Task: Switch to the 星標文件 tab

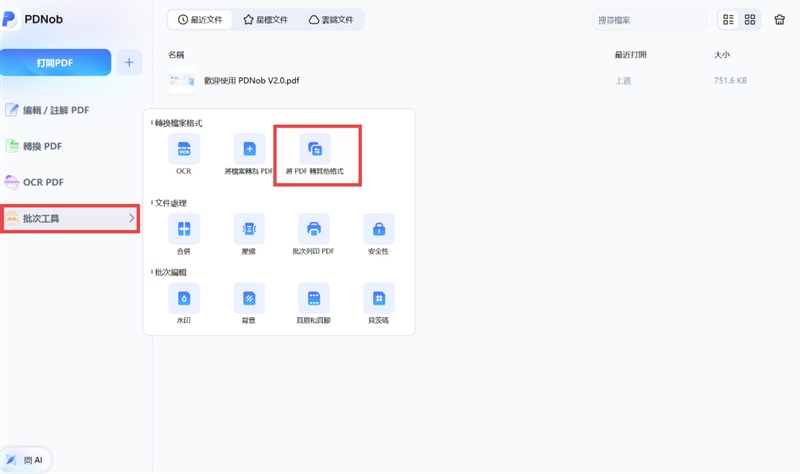Action: point(265,20)
